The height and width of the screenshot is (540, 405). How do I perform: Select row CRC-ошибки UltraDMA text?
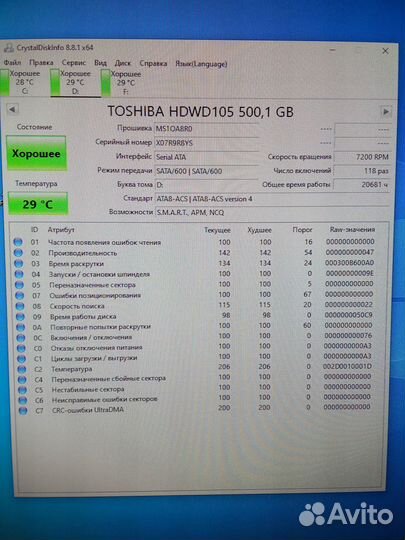(88, 410)
